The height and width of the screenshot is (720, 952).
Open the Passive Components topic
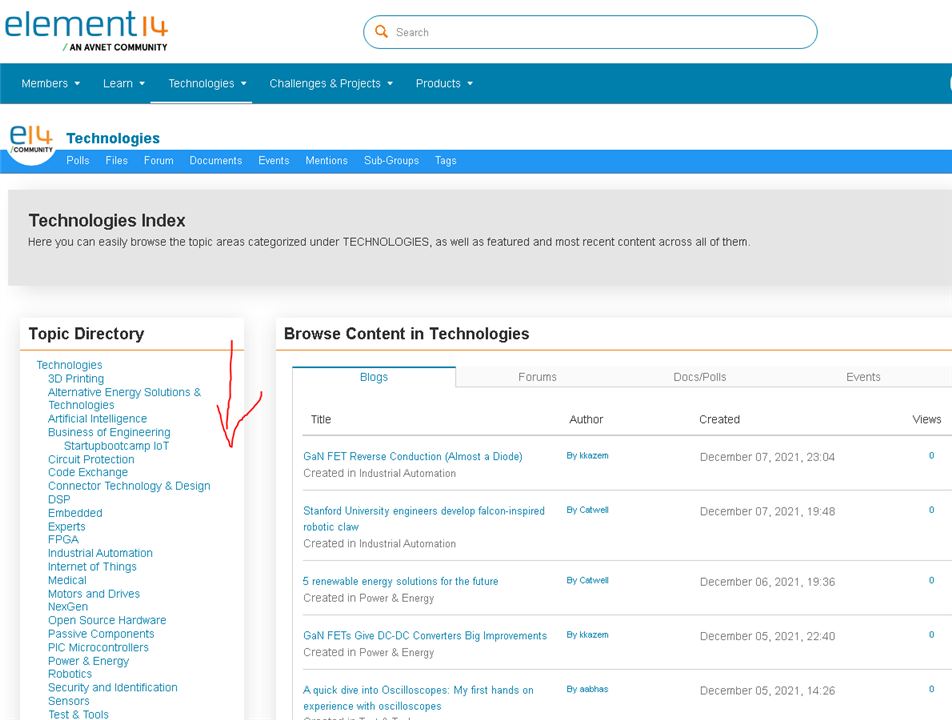point(101,634)
